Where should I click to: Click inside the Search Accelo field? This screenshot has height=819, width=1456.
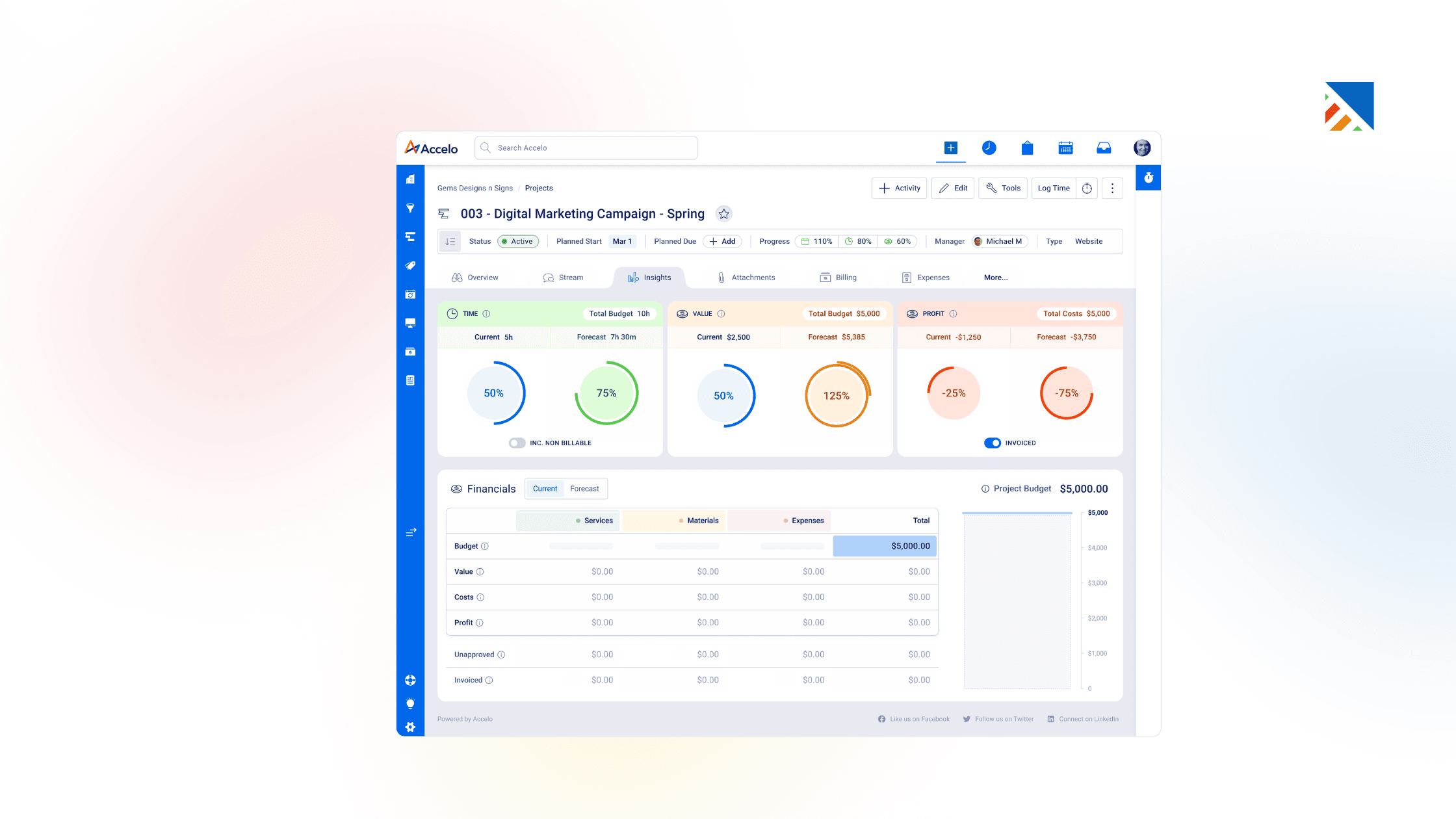click(x=585, y=148)
